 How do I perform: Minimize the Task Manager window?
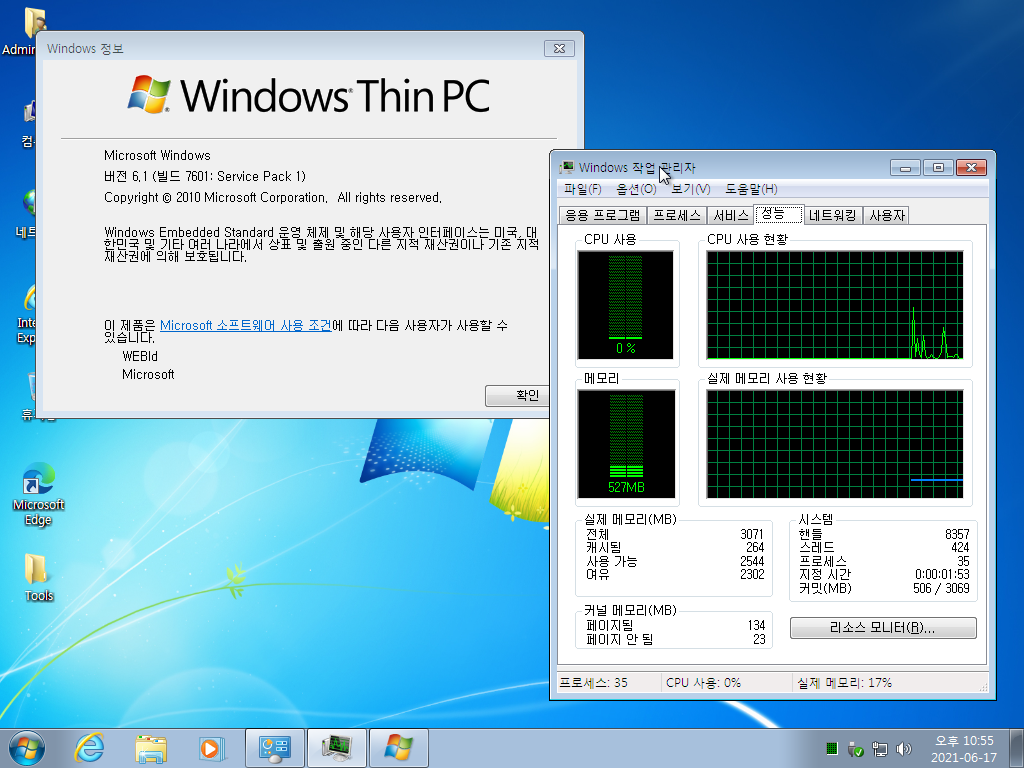tap(905, 168)
